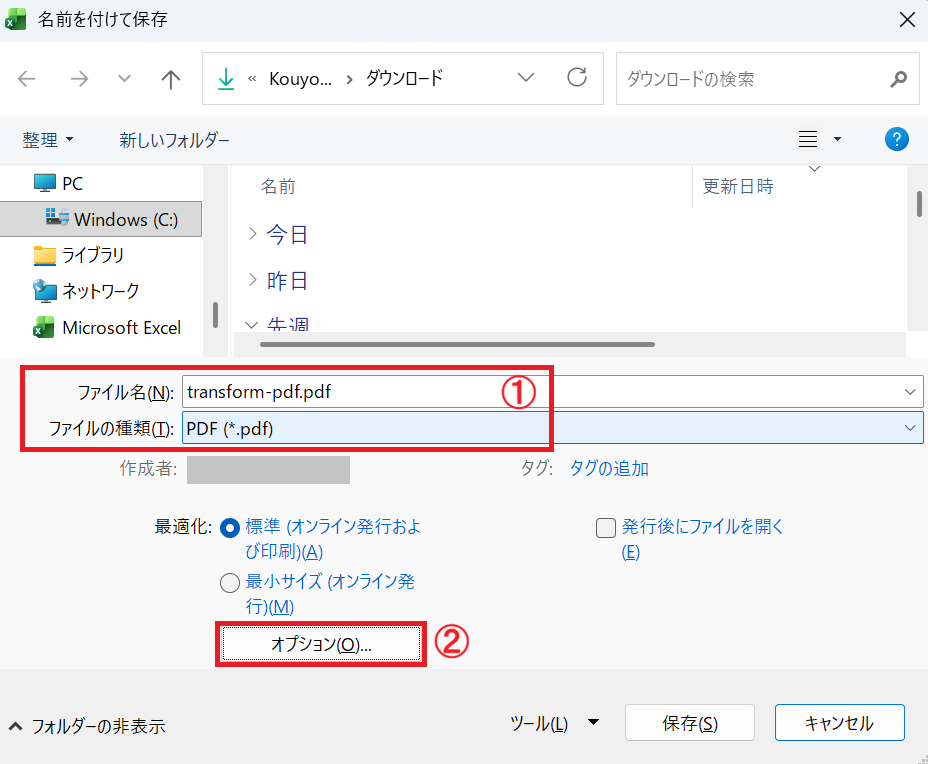
Task: Expand the 今日 group
Action: click(253, 234)
